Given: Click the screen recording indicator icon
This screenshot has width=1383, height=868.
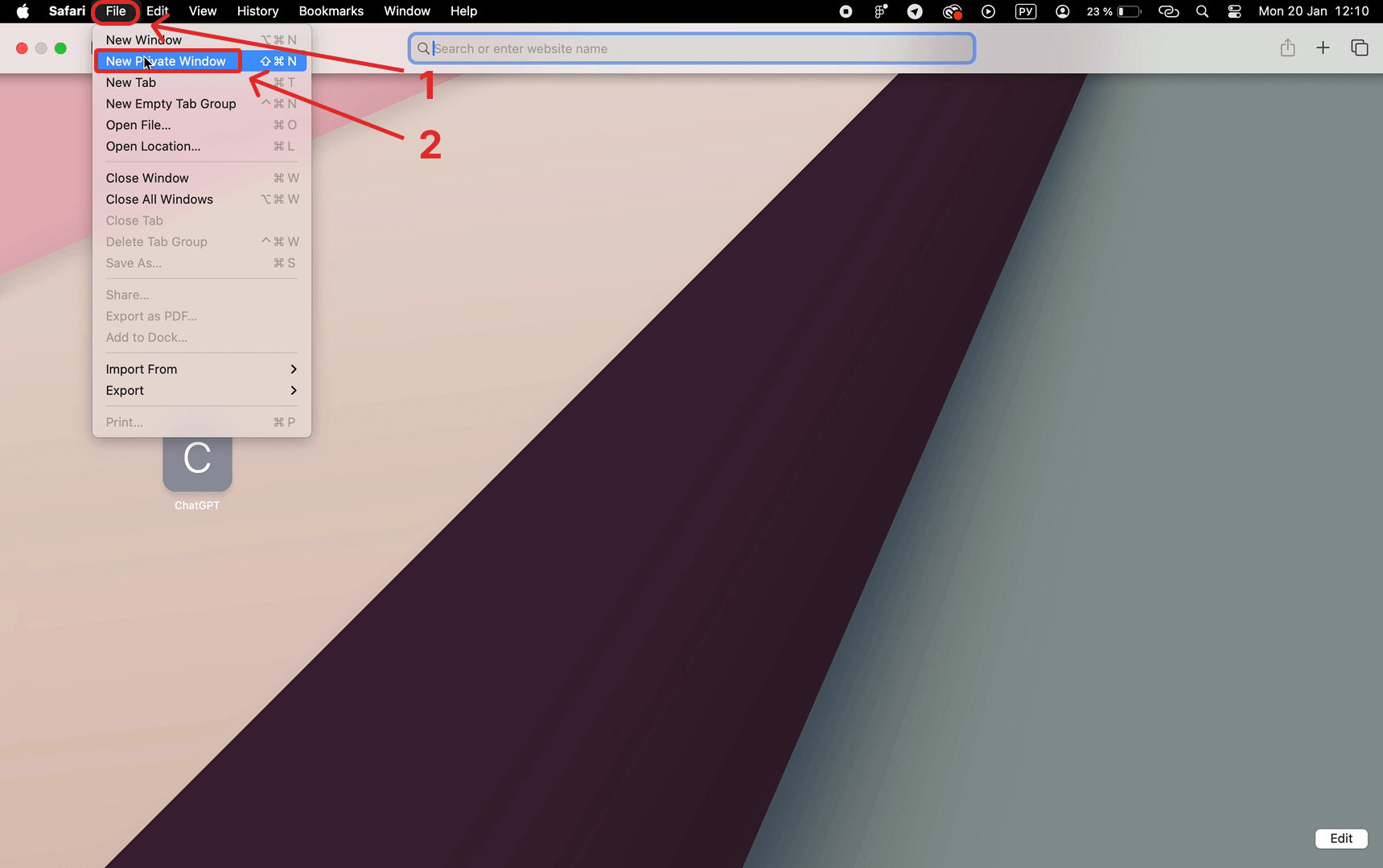Looking at the screenshot, I should pos(846,11).
